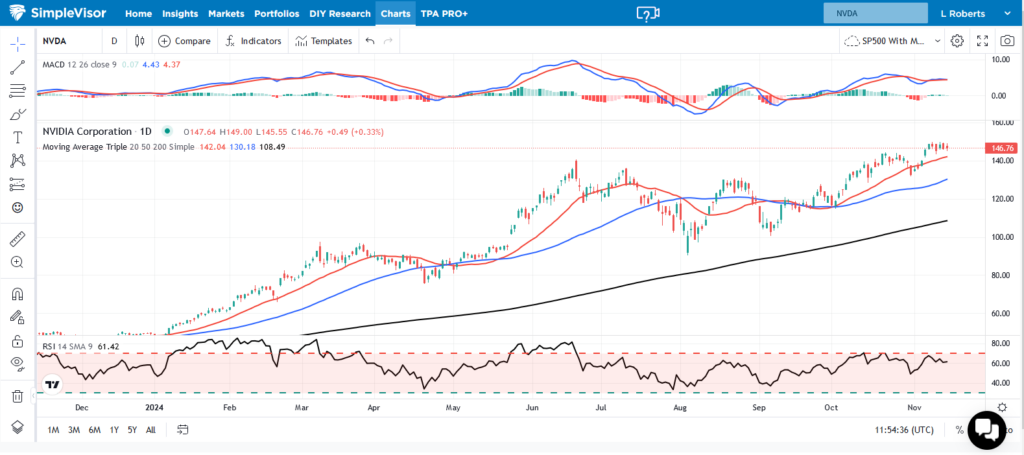
Task: Take a chart snapshot with camera icon
Action: [1007, 41]
